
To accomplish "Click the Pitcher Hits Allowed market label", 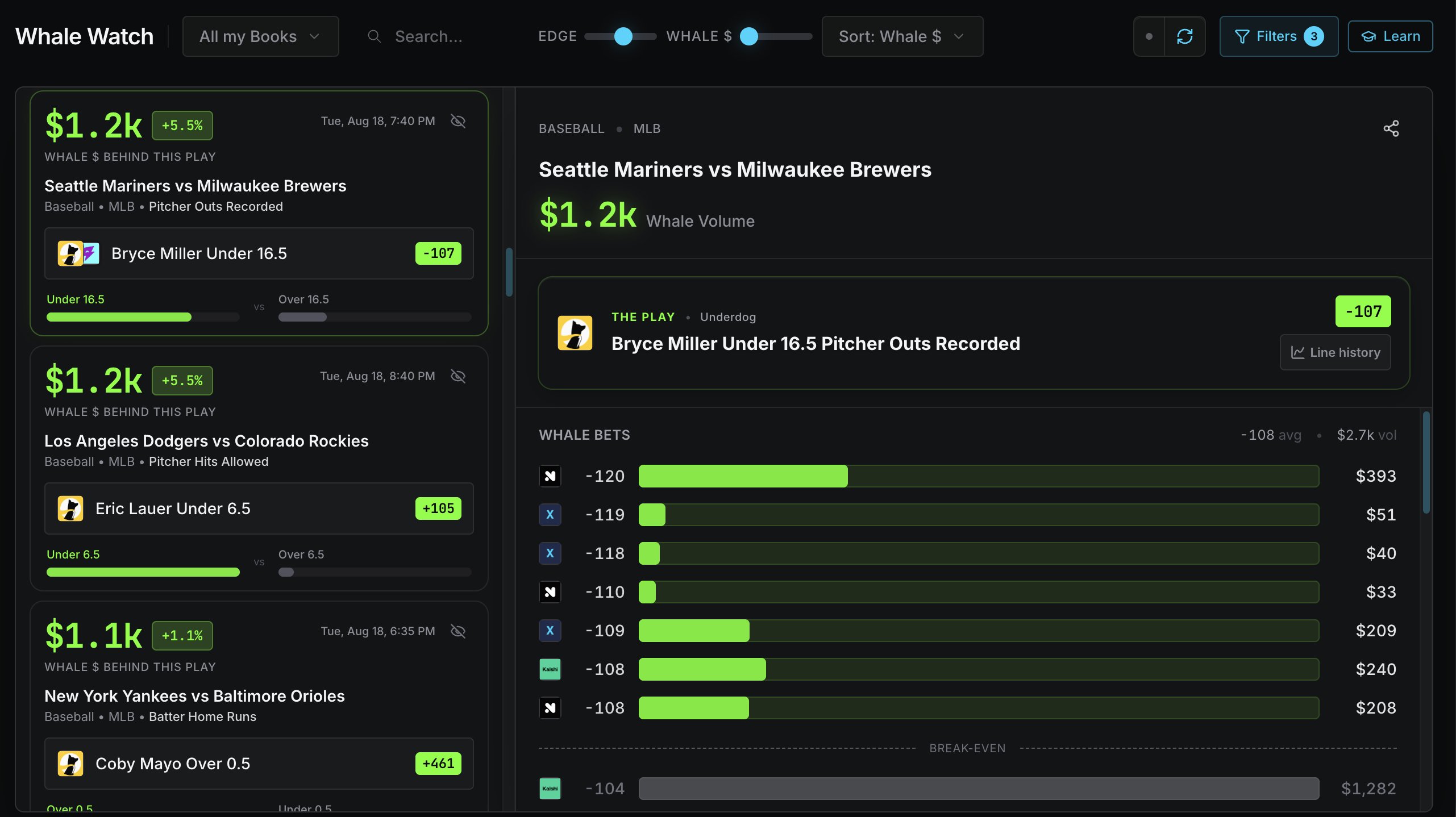I will (x=209, y=461).
